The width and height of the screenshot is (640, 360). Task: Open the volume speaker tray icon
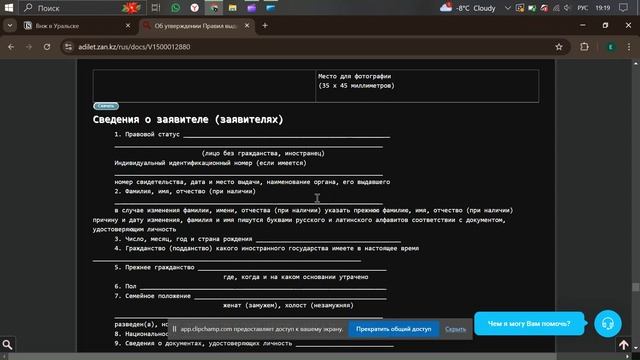click(x=567, y=8)
